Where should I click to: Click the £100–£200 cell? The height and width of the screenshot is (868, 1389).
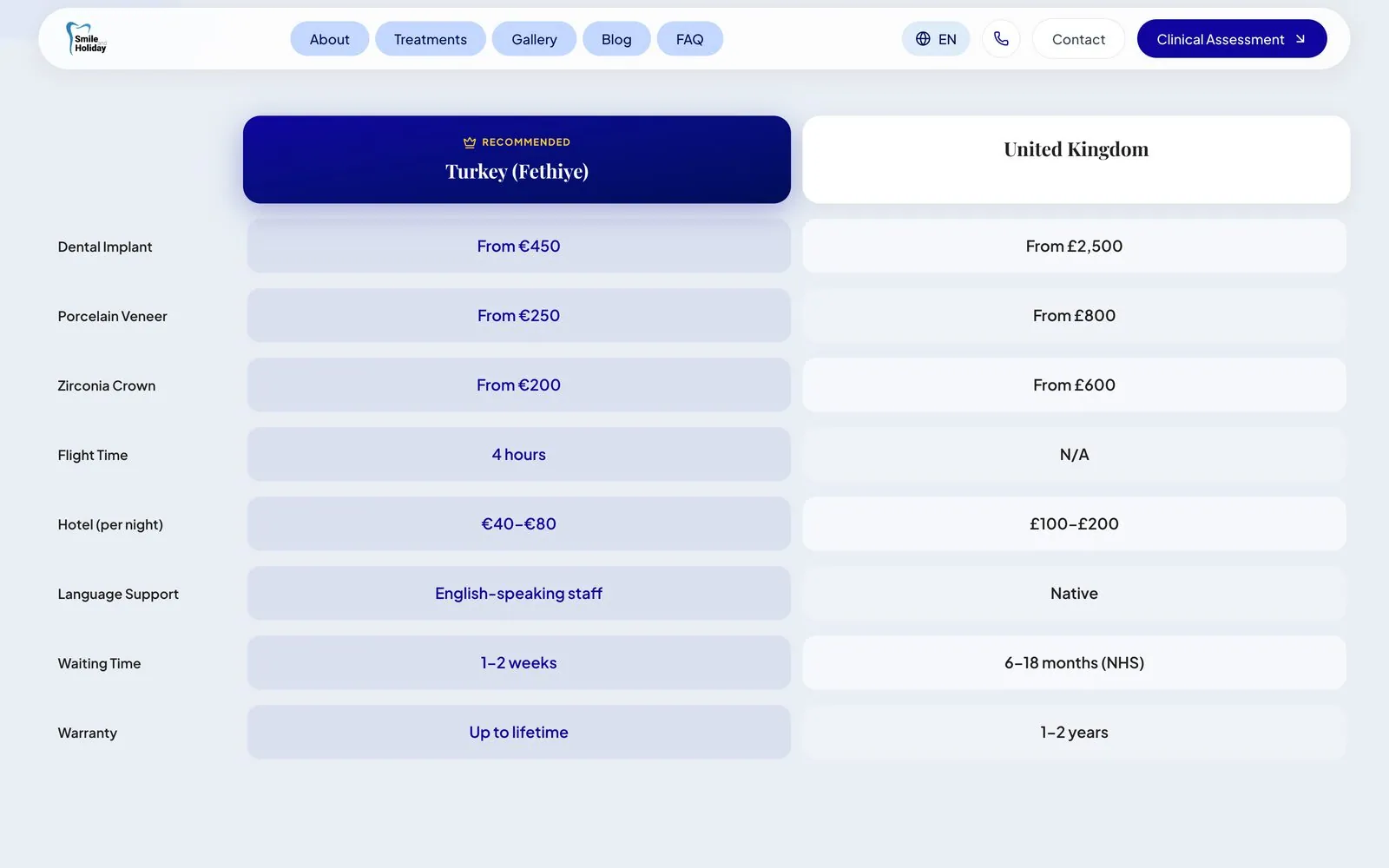pos(1075,523)
